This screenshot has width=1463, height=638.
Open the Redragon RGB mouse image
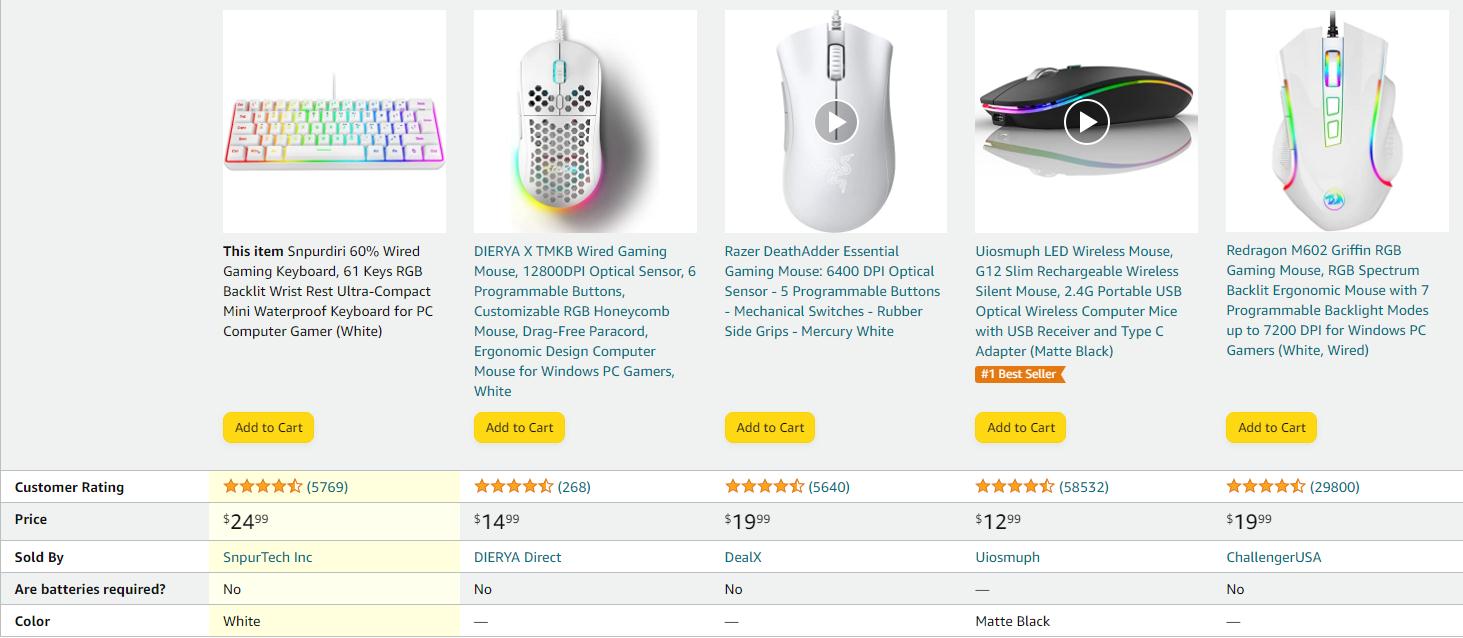tap(1337, 121)
